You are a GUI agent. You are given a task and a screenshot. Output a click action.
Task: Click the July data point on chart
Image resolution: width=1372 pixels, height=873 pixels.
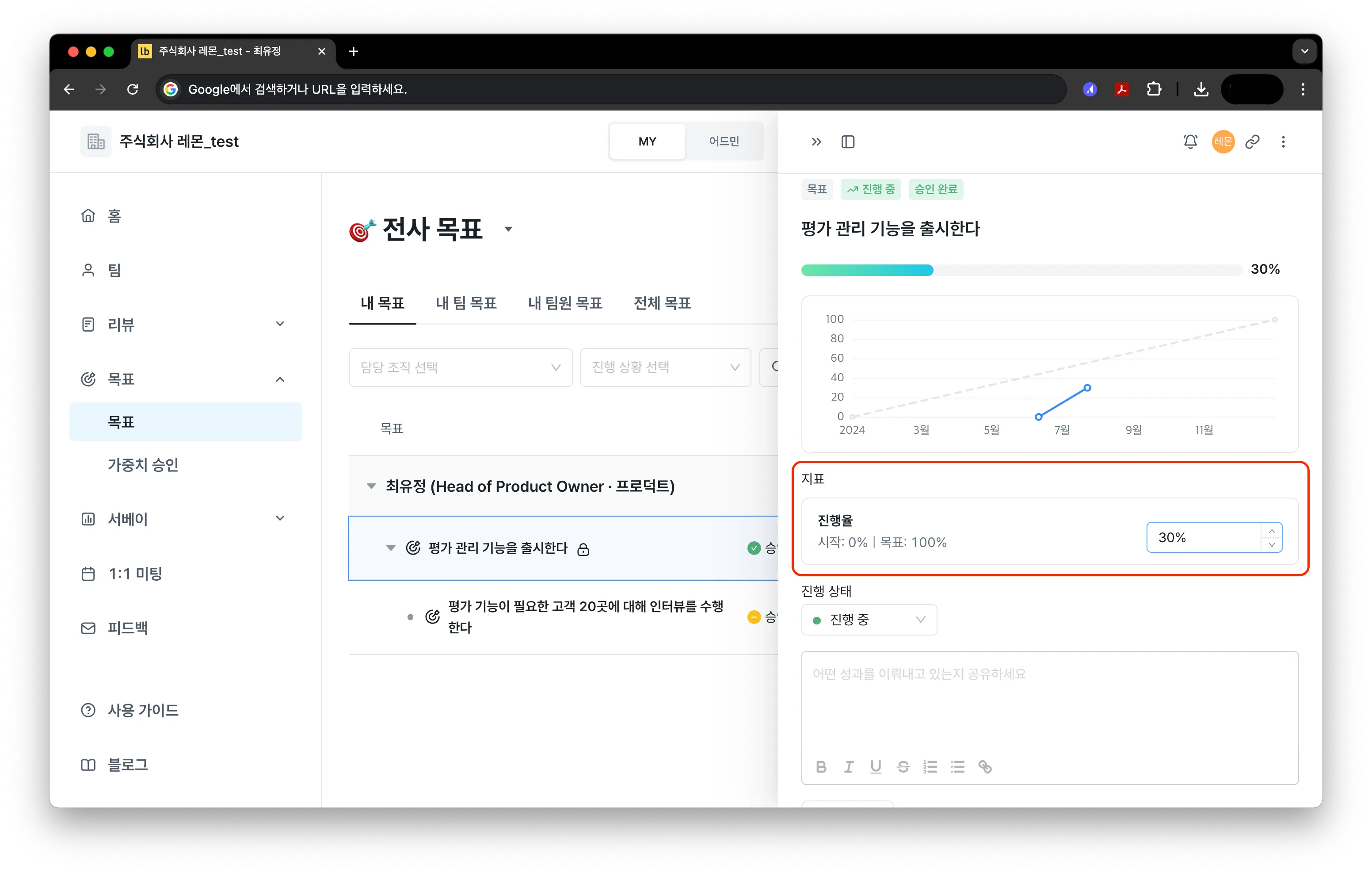point(1087,388)
